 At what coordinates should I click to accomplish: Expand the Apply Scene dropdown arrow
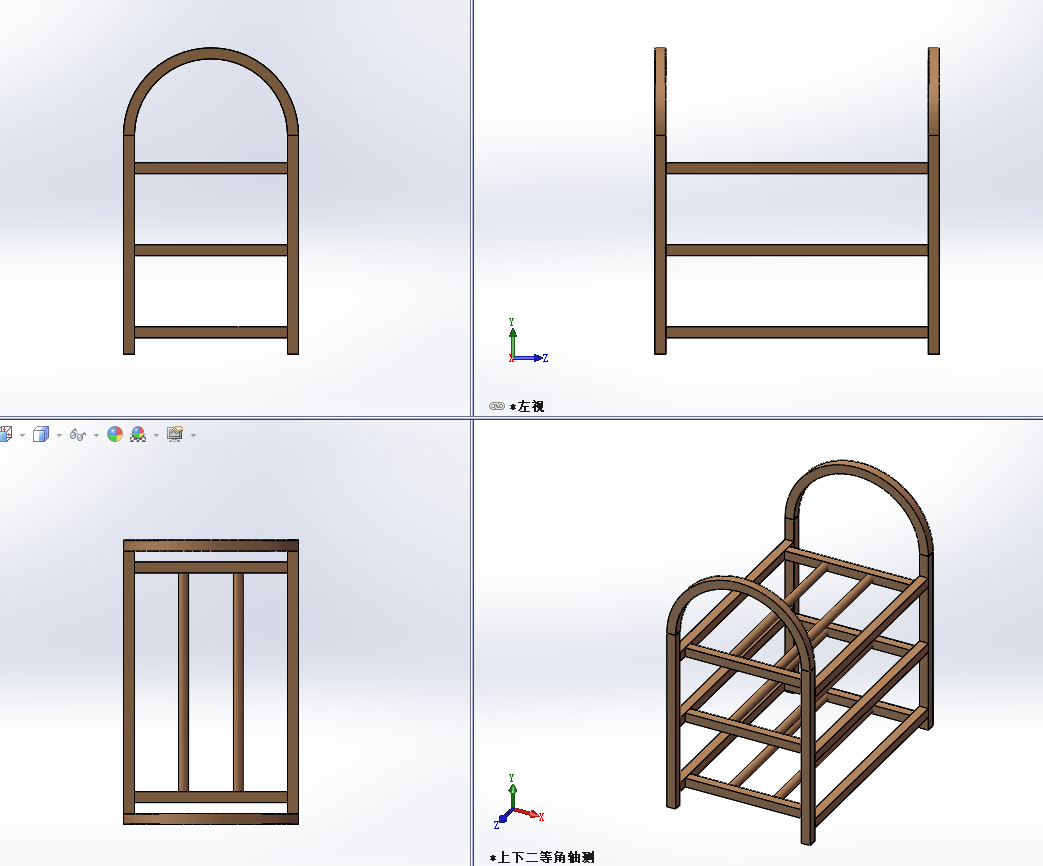click(156, 435)
